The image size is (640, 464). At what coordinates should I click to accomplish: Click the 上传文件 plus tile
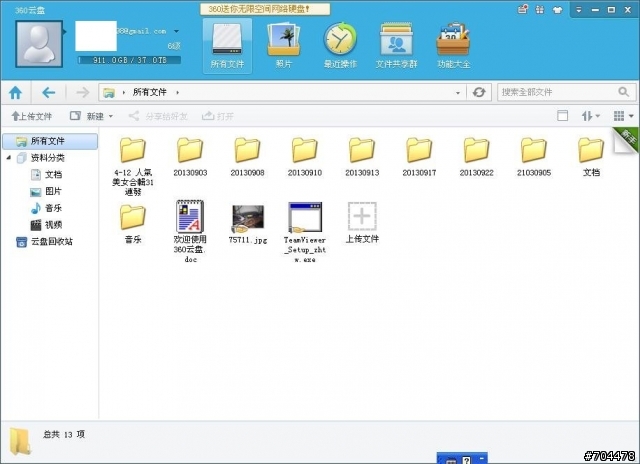coord(362,223)
